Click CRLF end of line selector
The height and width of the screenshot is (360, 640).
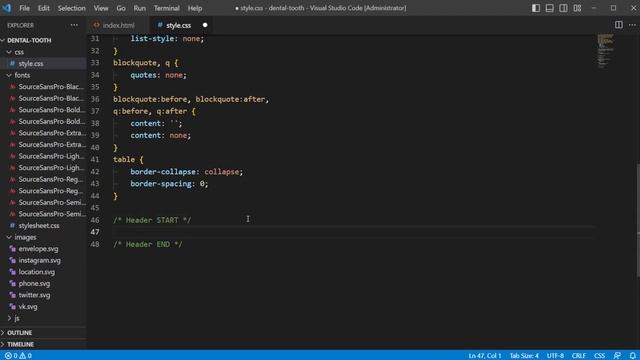(x=579, y=356)
